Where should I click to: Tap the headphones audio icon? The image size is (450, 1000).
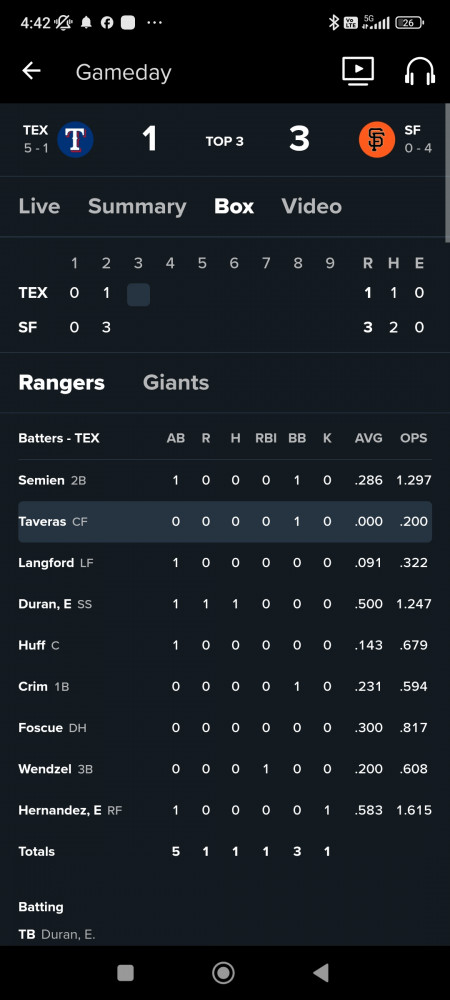coord(419,71)
